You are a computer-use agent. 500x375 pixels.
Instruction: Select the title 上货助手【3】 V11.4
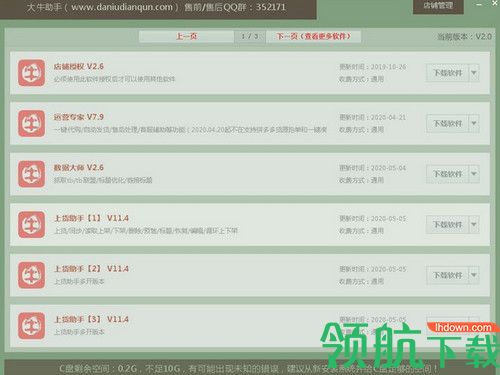tap(91, 319)
